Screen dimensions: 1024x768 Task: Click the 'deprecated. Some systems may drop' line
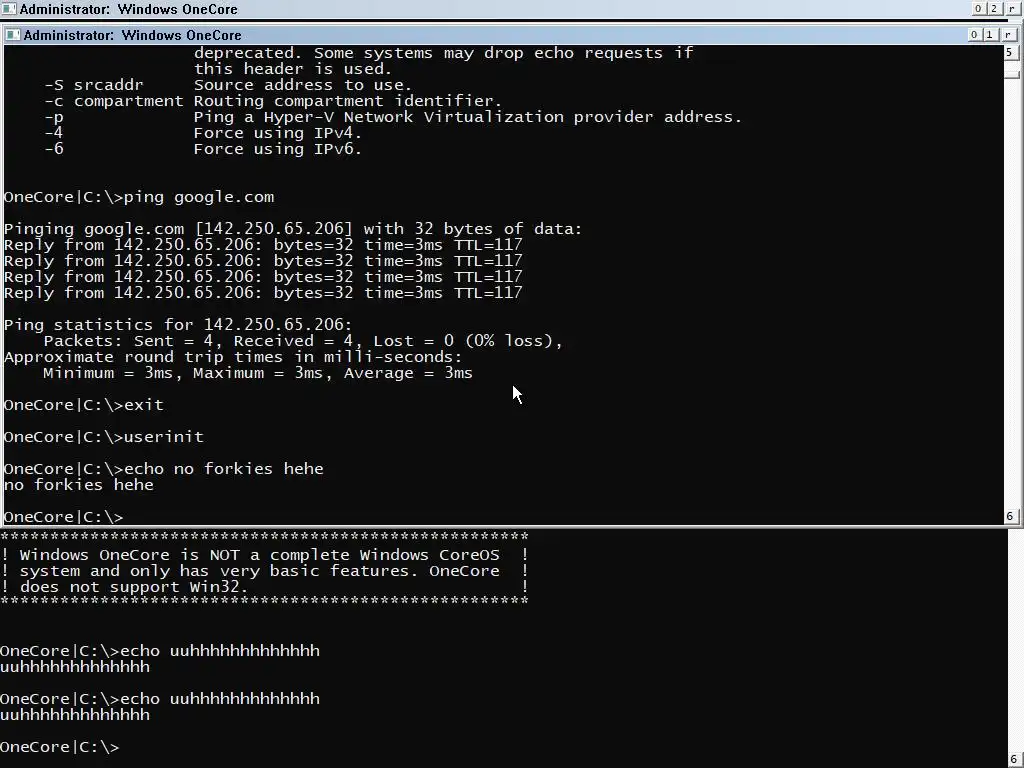click(x=443, y=53)
